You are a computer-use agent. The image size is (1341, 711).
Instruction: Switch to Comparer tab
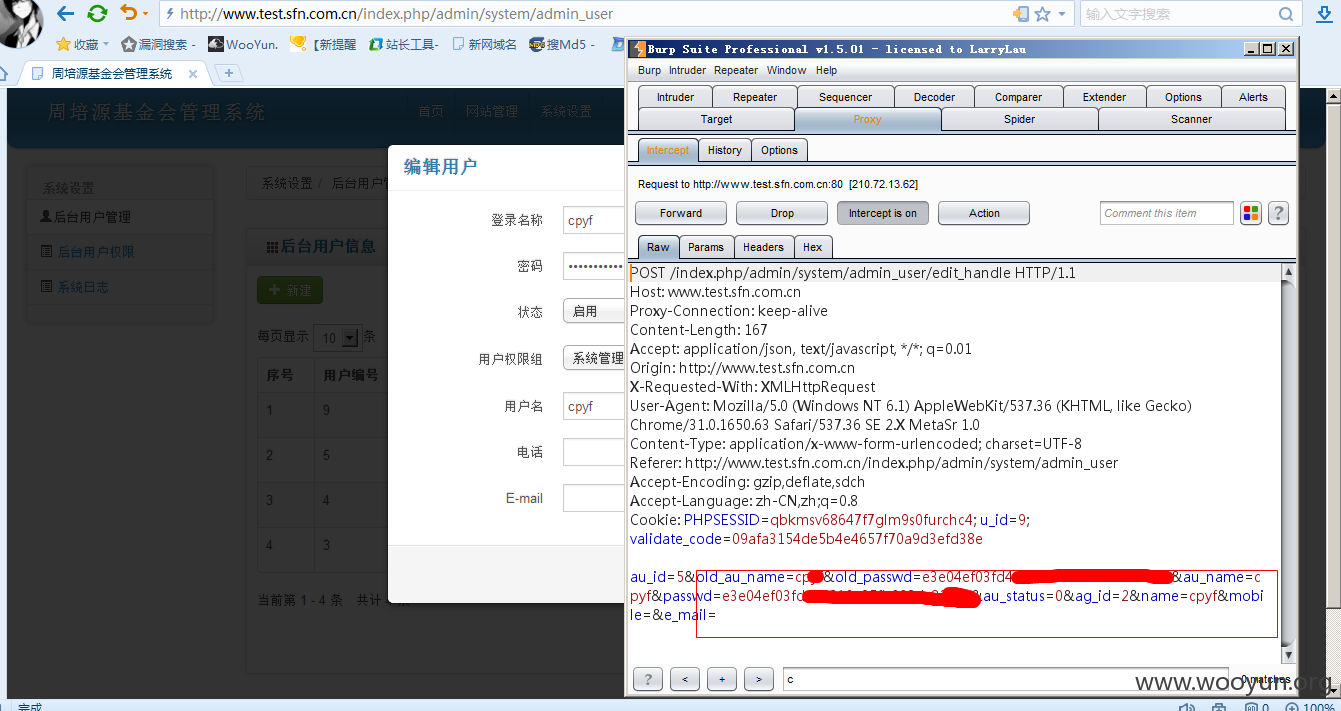coord(1018,97)
